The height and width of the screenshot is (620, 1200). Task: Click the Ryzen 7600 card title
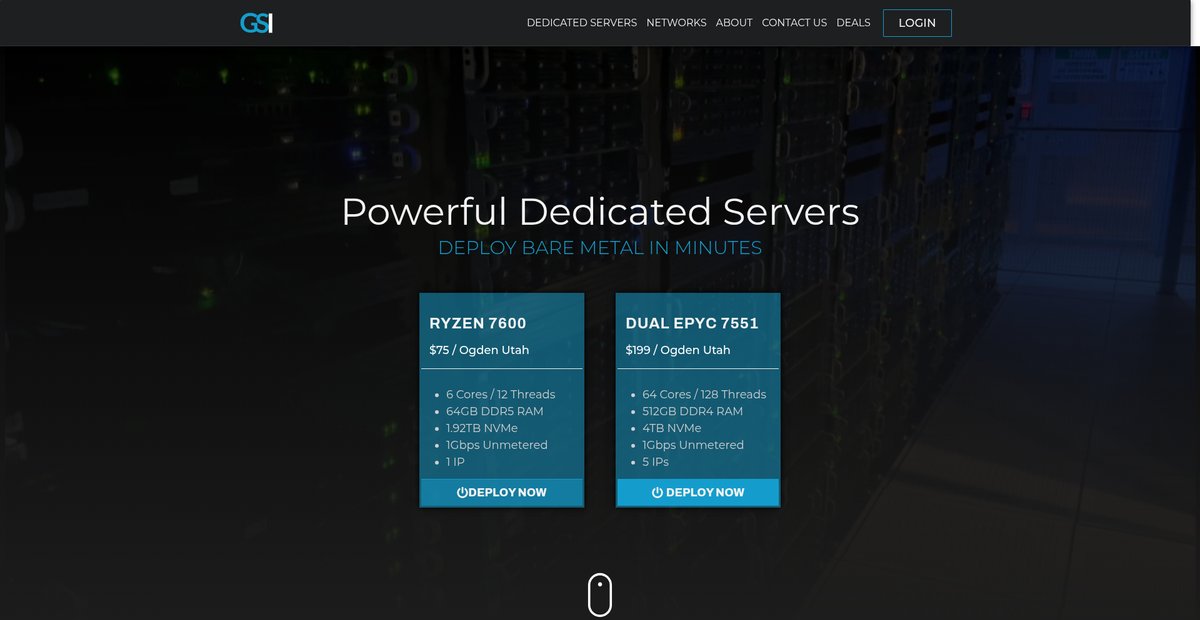[478, 323]
